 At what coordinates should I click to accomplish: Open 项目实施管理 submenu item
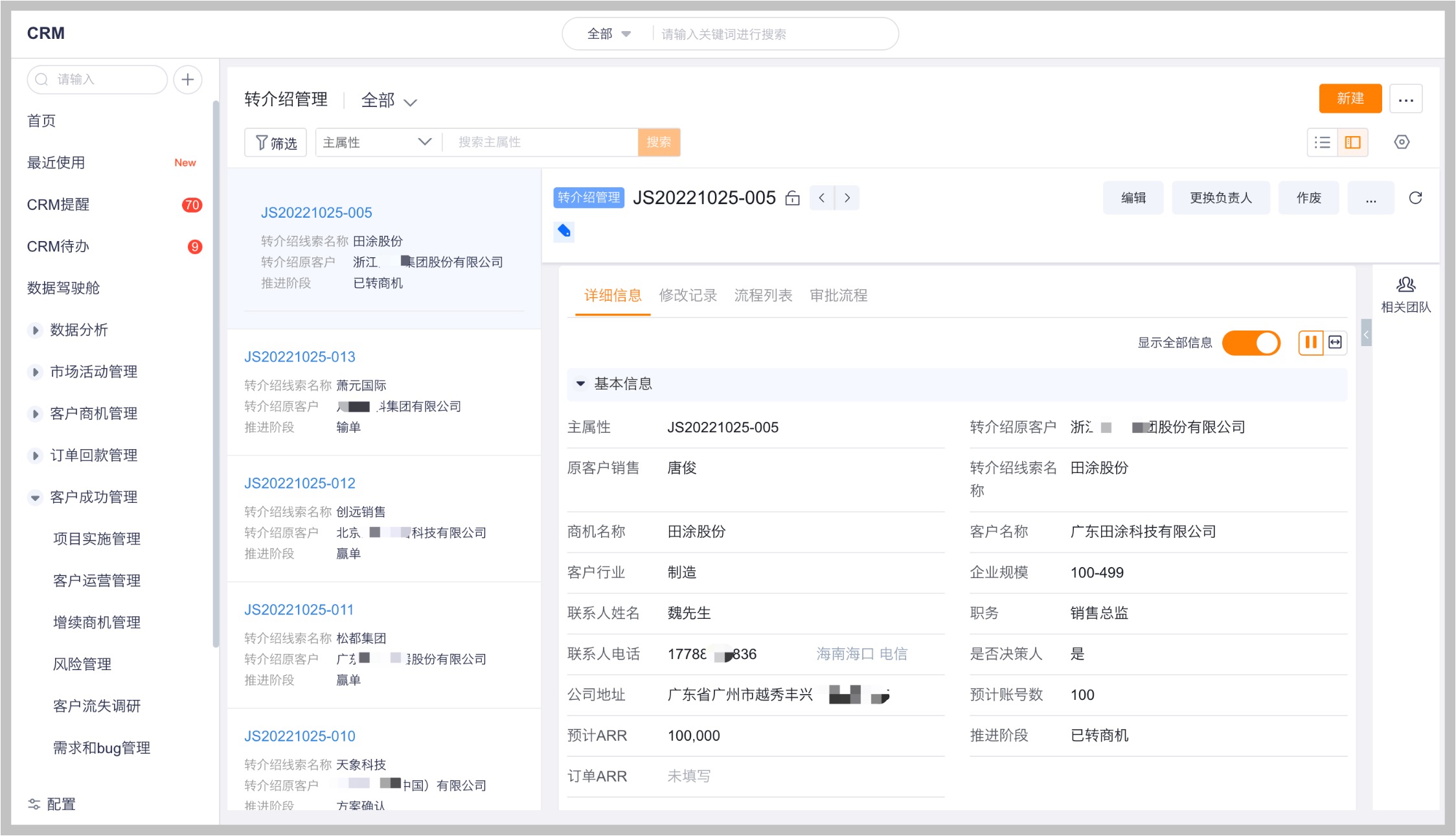[97, 539]
